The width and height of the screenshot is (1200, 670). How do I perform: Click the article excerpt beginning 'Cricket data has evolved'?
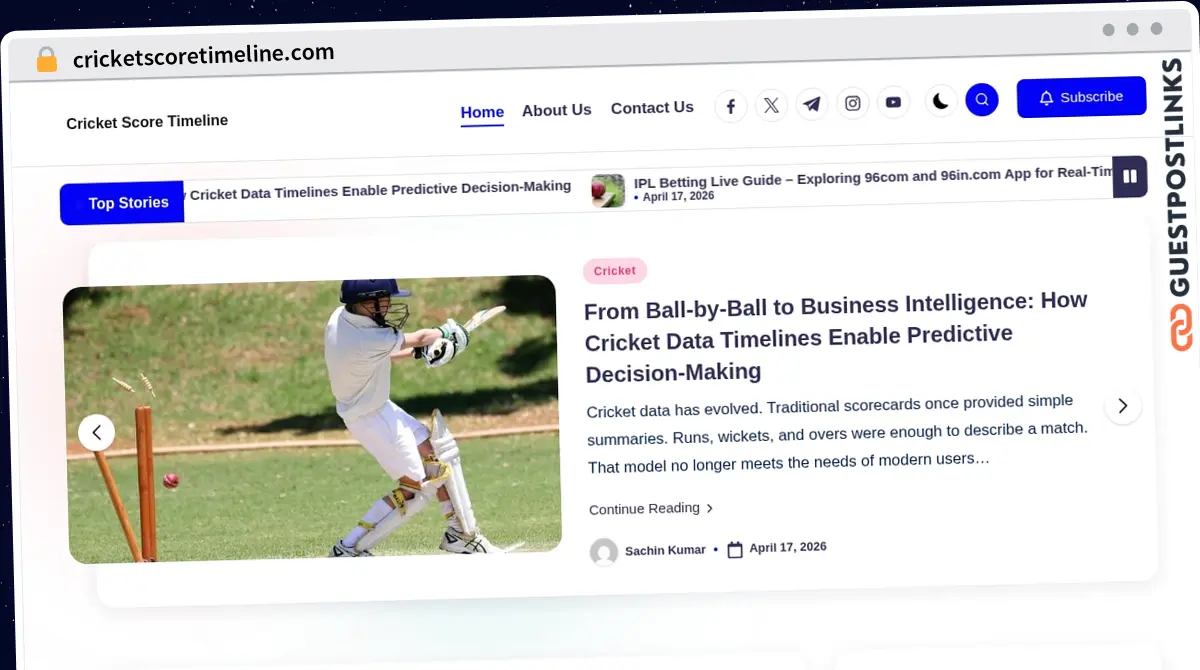tap(837, 433)
